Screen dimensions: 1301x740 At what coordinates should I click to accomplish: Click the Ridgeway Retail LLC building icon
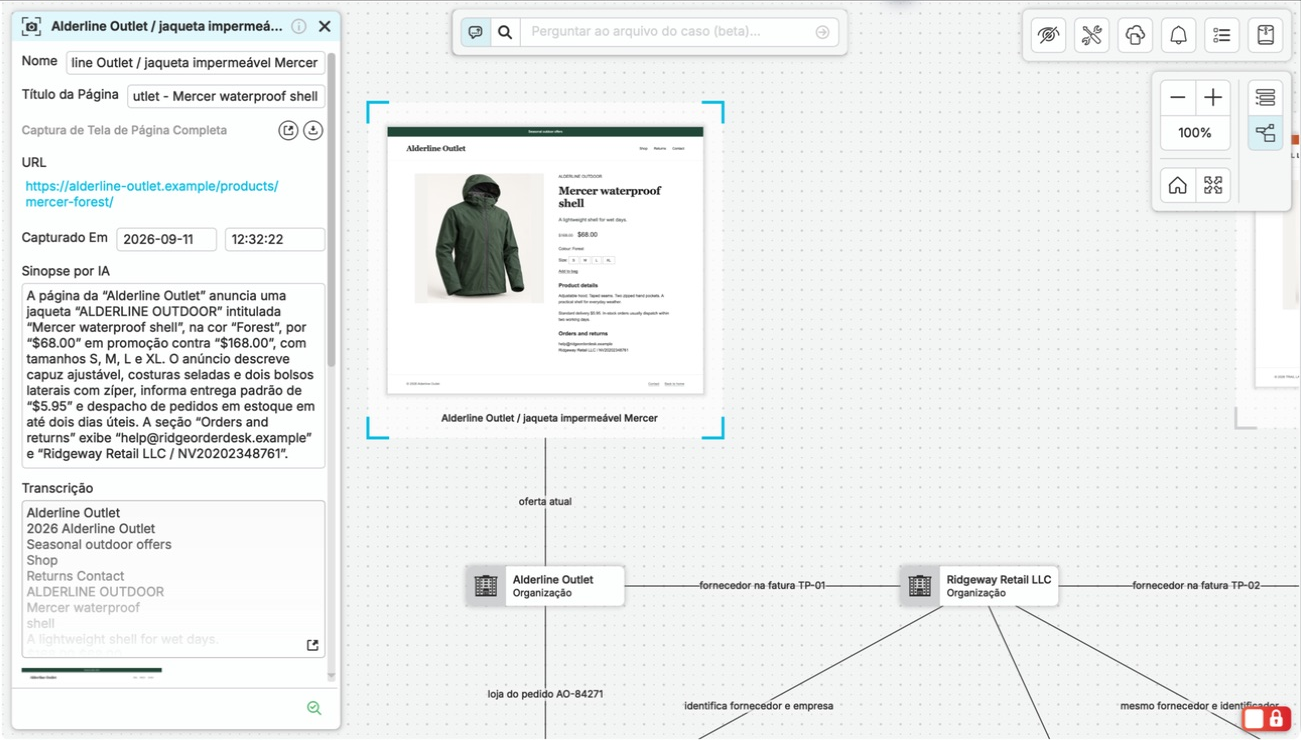[x=920, y=586]
